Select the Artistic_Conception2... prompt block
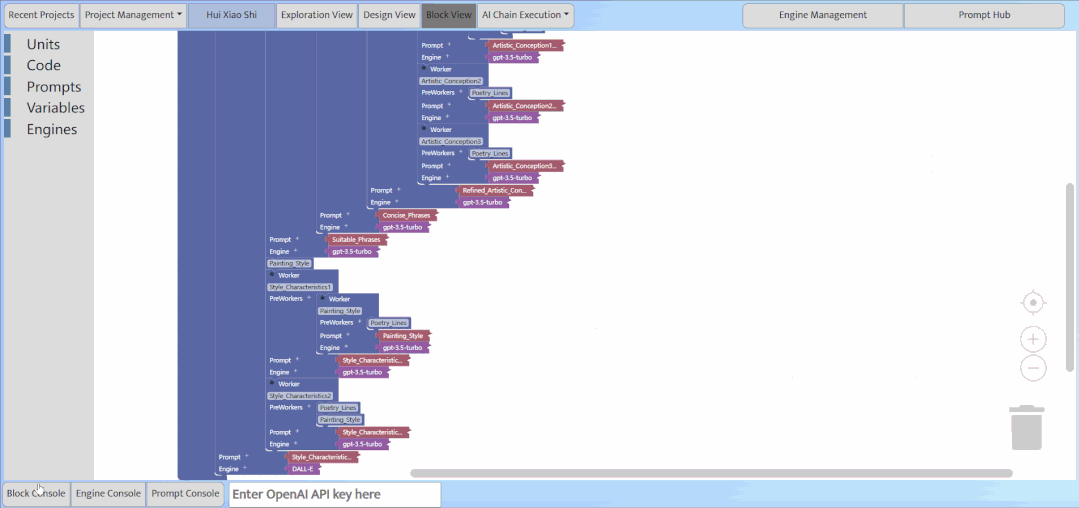Screen dimensions: 1079x508 click(524, 105)
